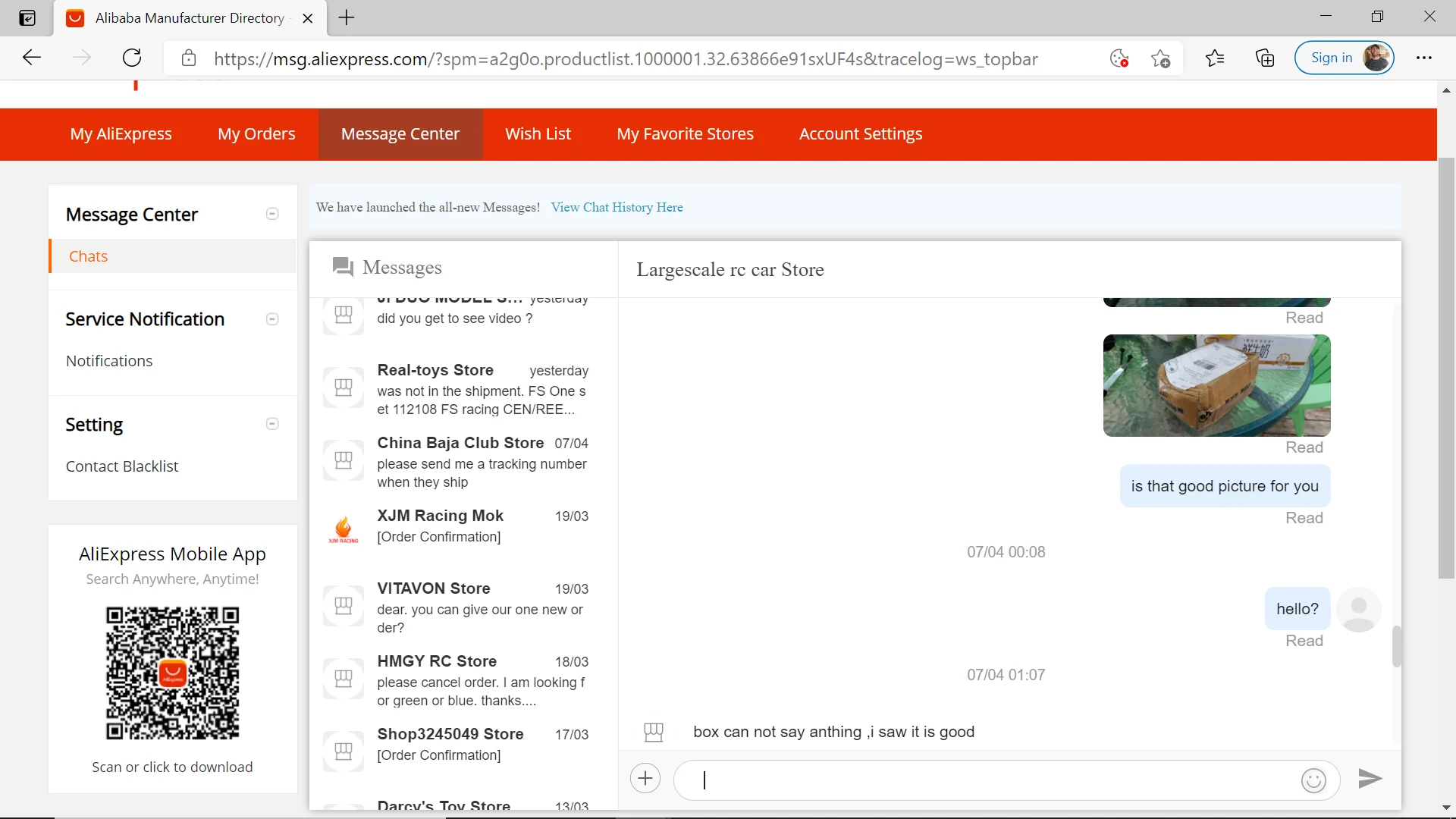Click the browser refresh icon
The height and width of the screenshot is (819, 1456).
(x=132, y=58)
